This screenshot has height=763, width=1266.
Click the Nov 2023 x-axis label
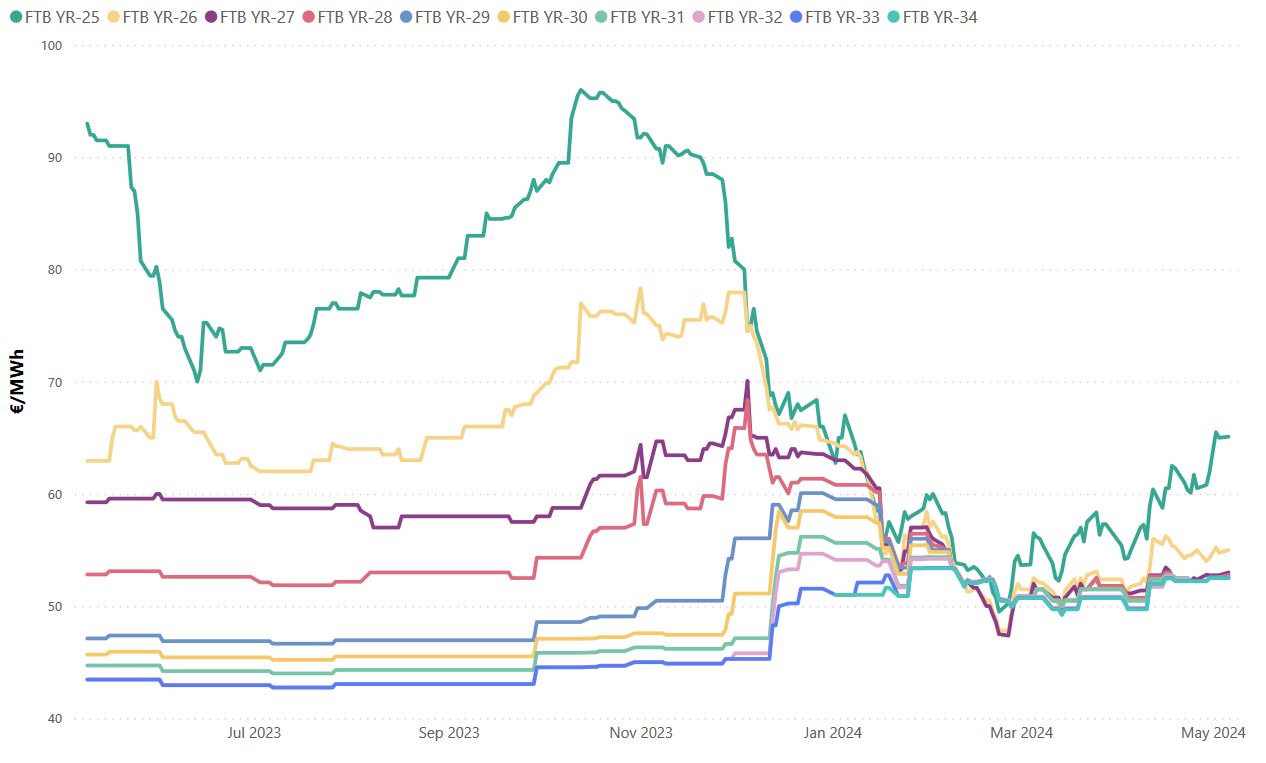tap(641, 733)
